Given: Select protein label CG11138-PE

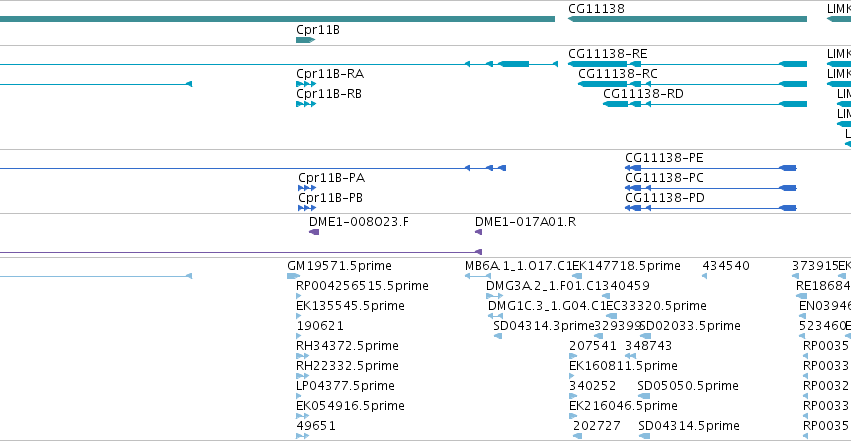Looking at the screenshot, I should click(664, 158).
